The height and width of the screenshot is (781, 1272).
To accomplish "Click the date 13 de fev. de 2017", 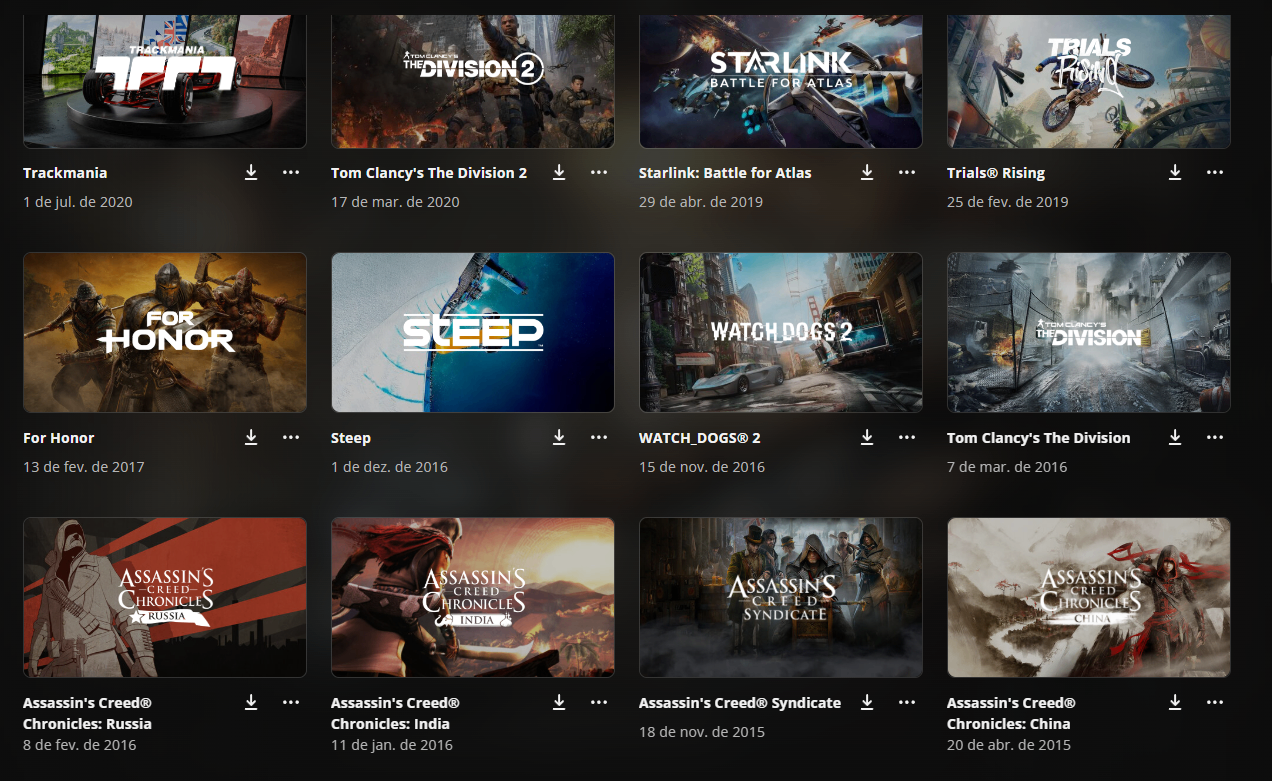I will click(84, 467).
